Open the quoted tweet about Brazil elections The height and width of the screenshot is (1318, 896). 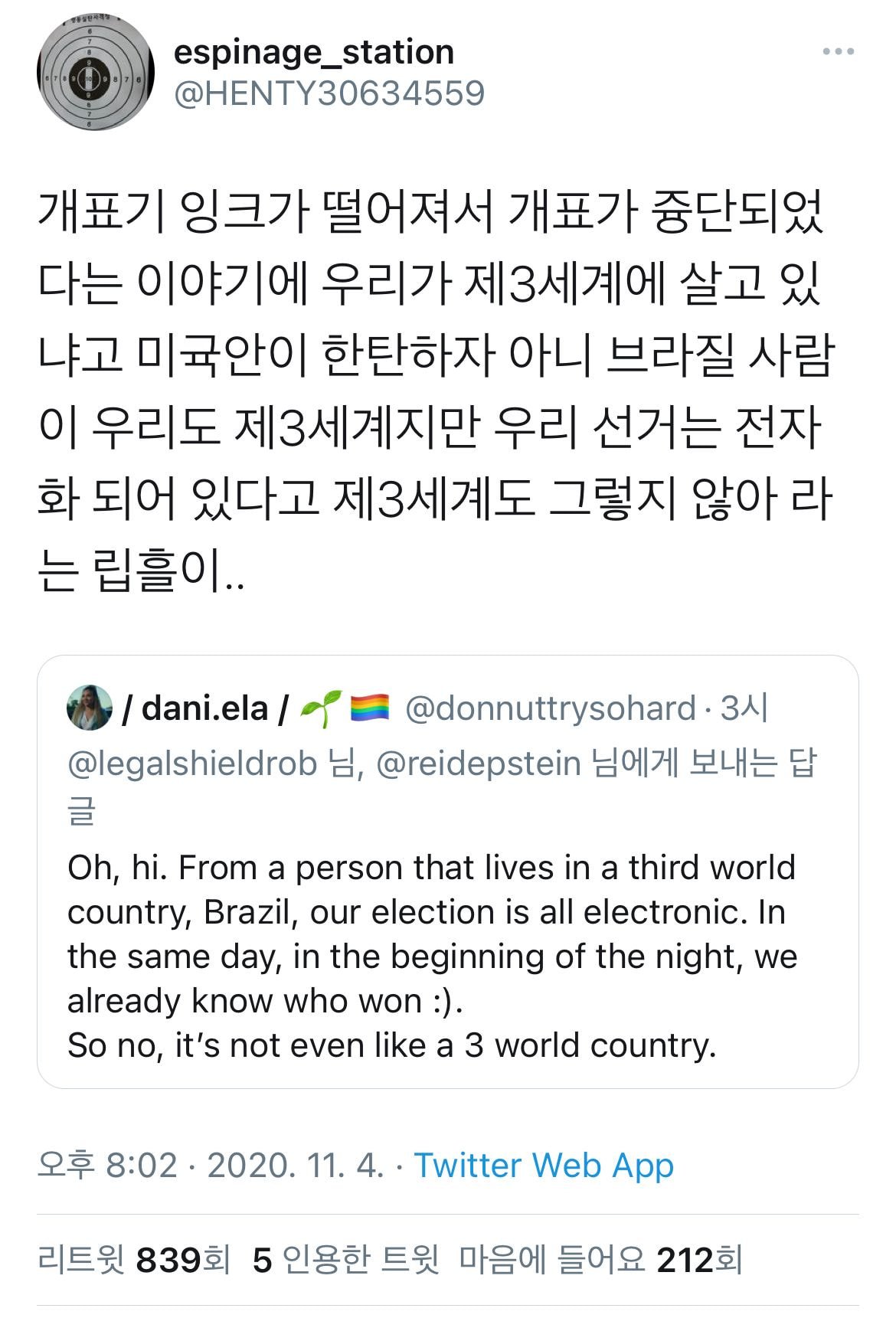[x=447, y=872]
